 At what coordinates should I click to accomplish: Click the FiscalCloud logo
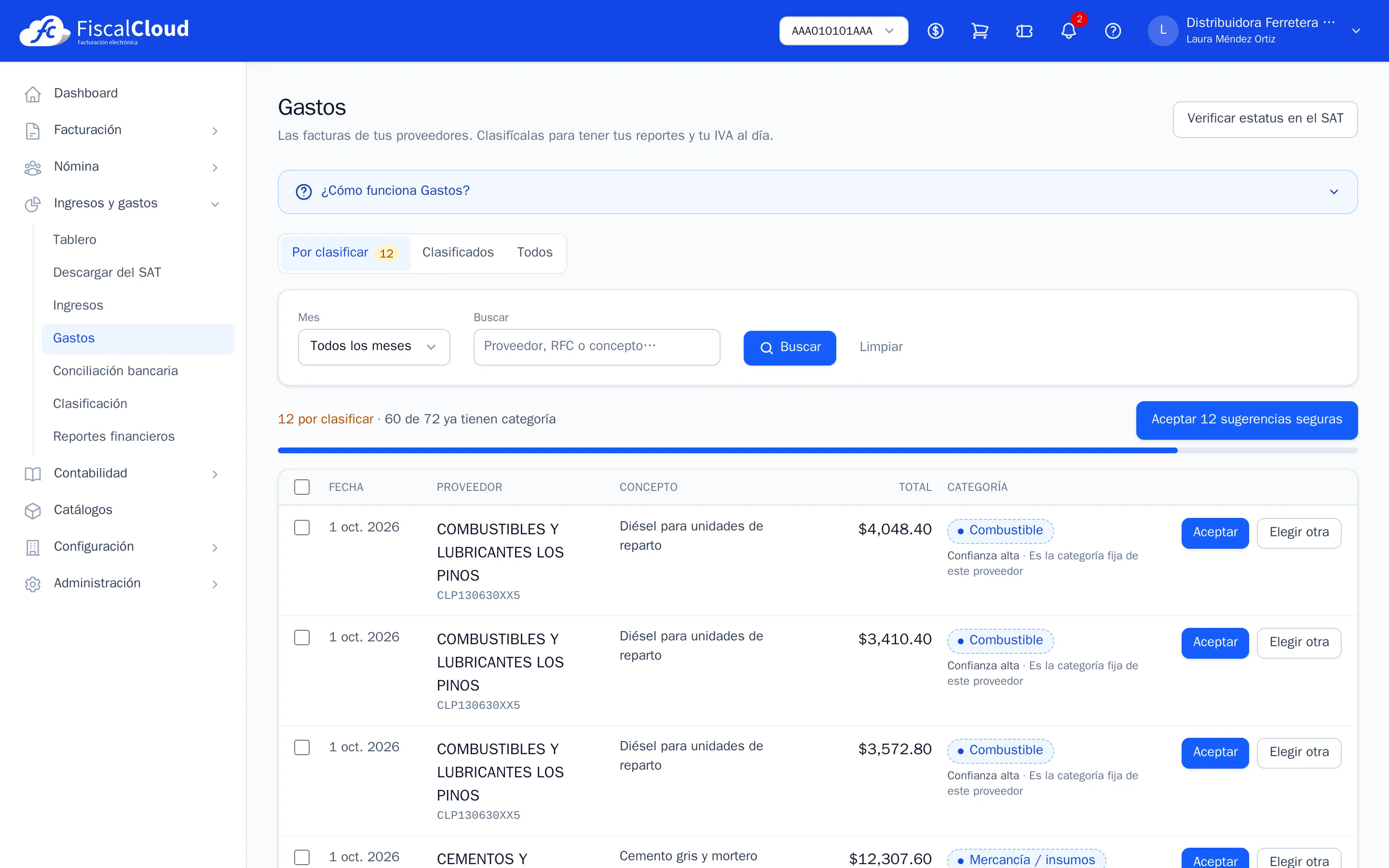pos(104,31)
